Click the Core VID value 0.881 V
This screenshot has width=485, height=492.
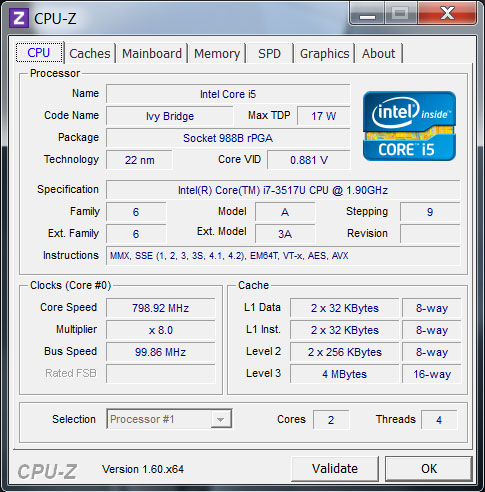309,160
